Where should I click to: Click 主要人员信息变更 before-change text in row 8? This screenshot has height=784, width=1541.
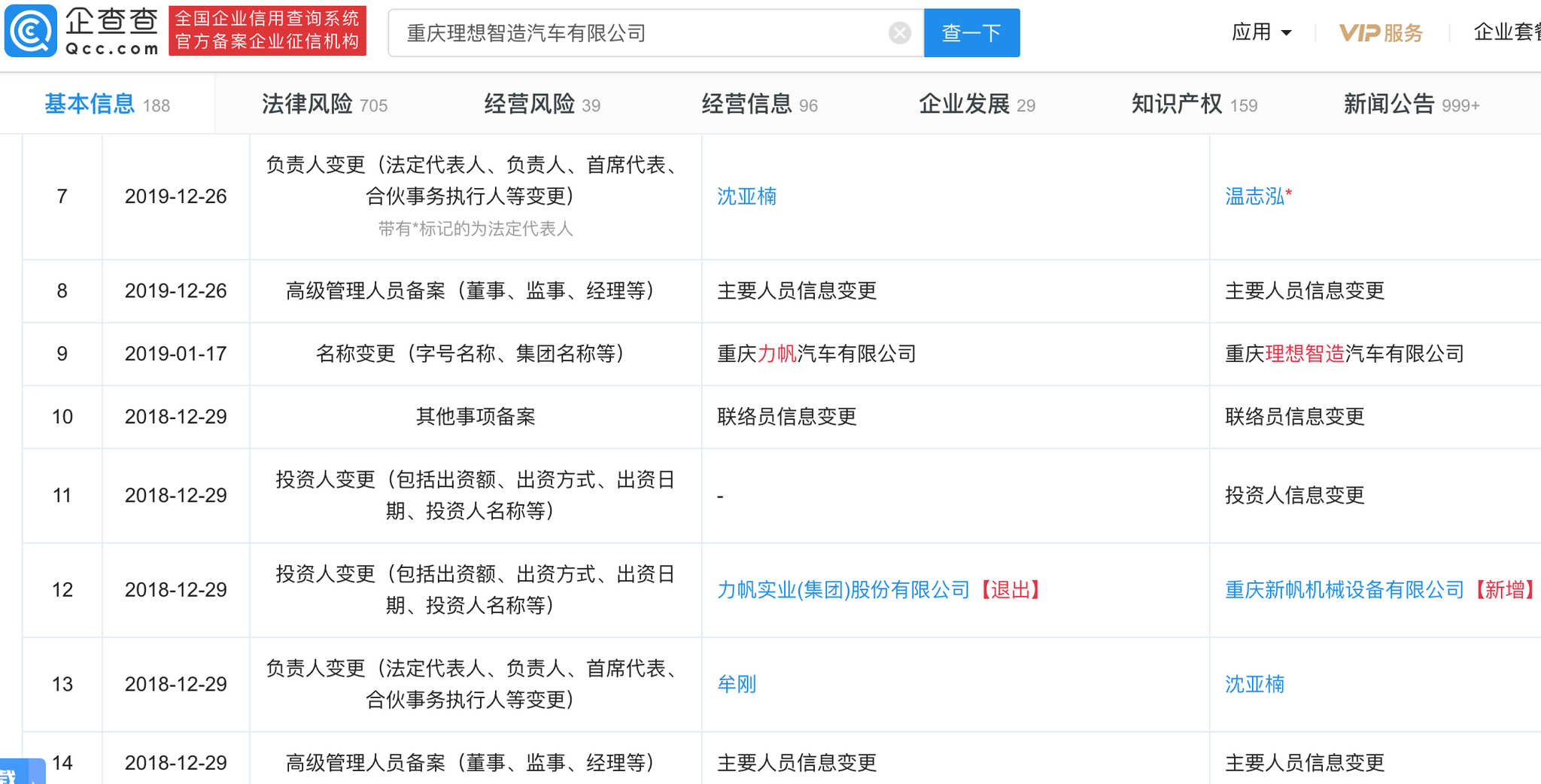tap(797, 290)
